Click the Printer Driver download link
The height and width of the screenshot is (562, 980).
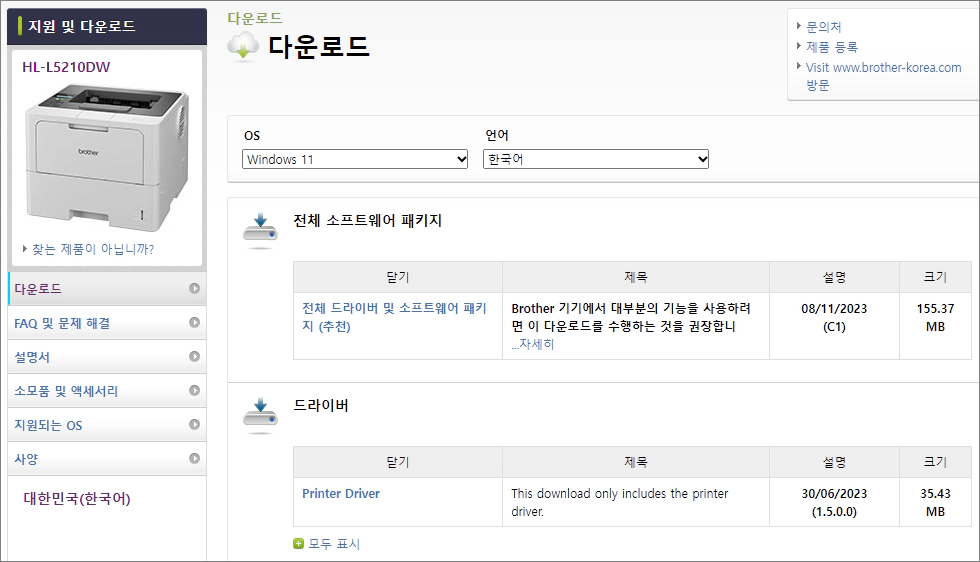(x=341, y=493)
